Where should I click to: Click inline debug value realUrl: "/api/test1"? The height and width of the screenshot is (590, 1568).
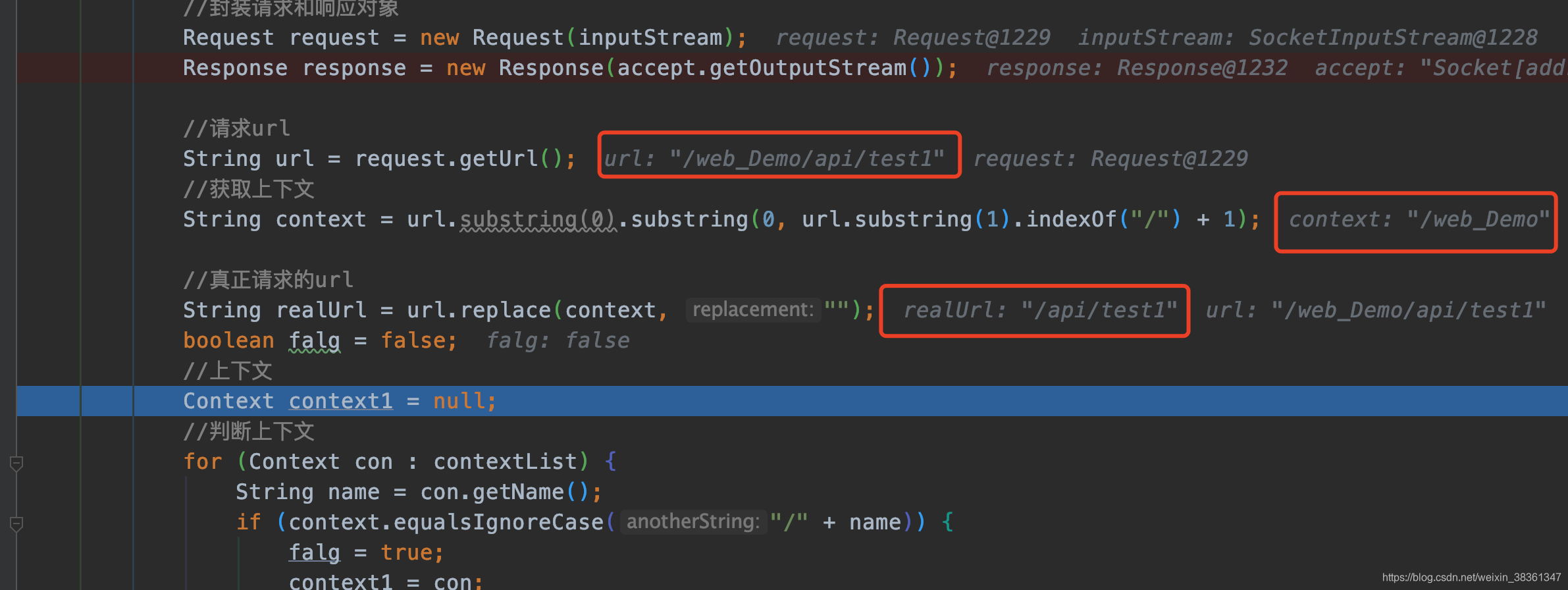pos(1040,310)
